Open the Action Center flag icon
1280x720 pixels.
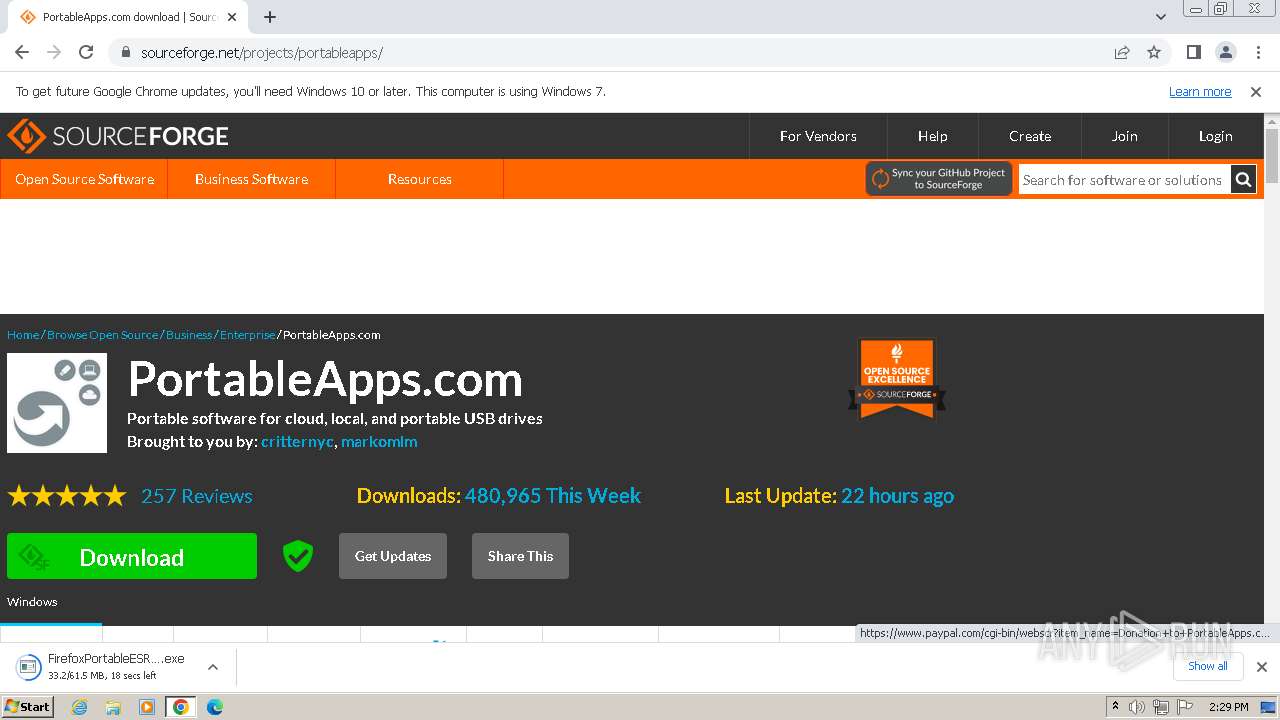[x=1183, y=707]
